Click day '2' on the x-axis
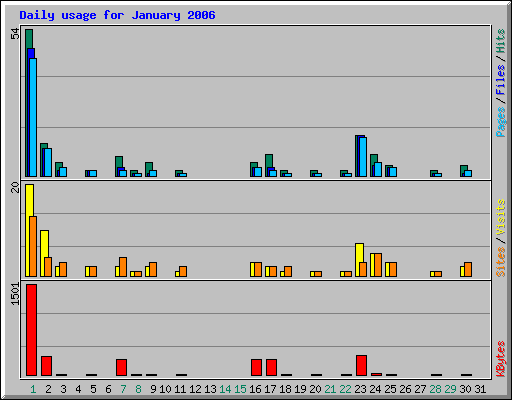The height and width of the screenshot is (400, 512). point(48,389)
